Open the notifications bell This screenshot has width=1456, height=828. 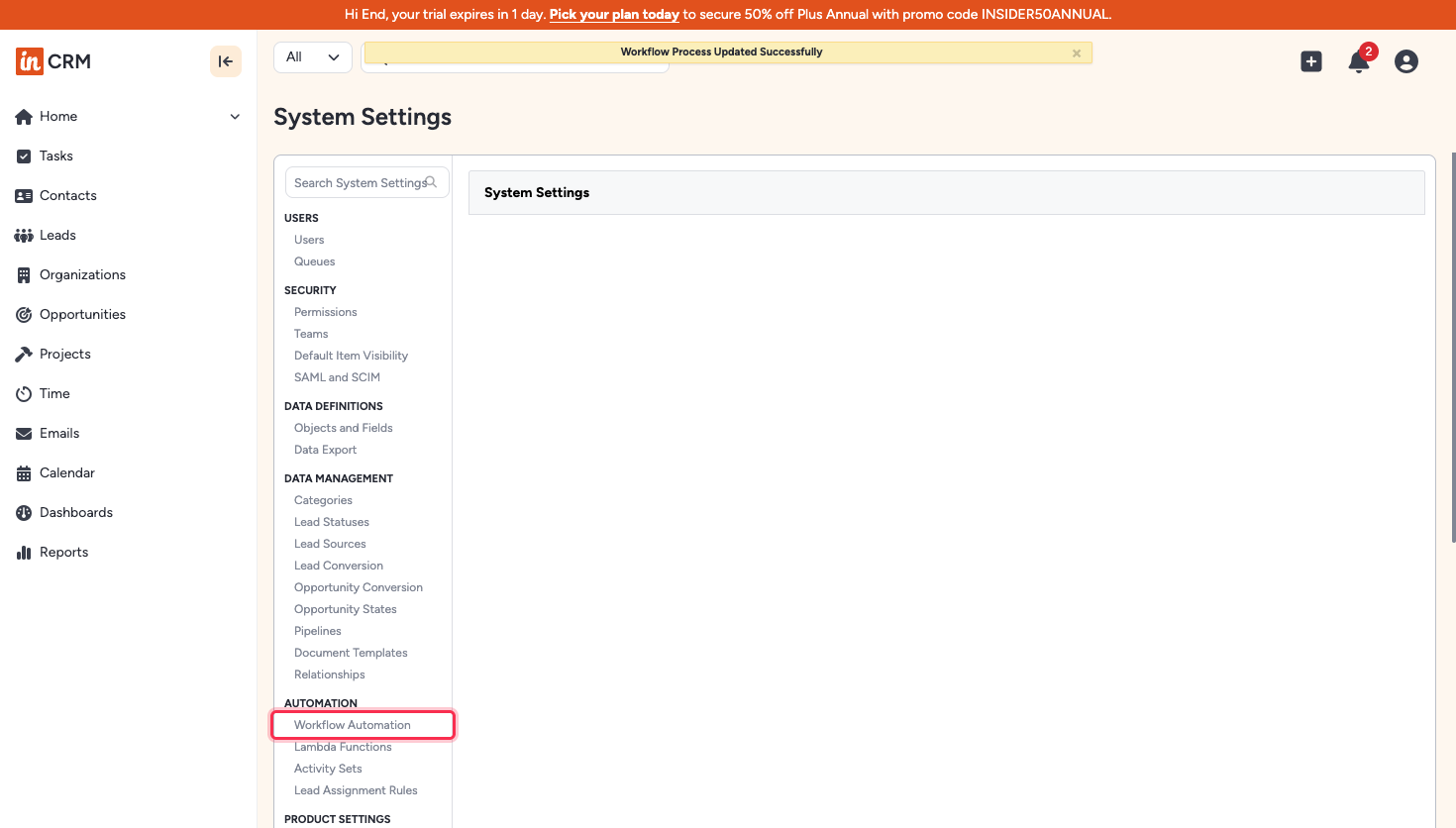(x=1359, y=61)
